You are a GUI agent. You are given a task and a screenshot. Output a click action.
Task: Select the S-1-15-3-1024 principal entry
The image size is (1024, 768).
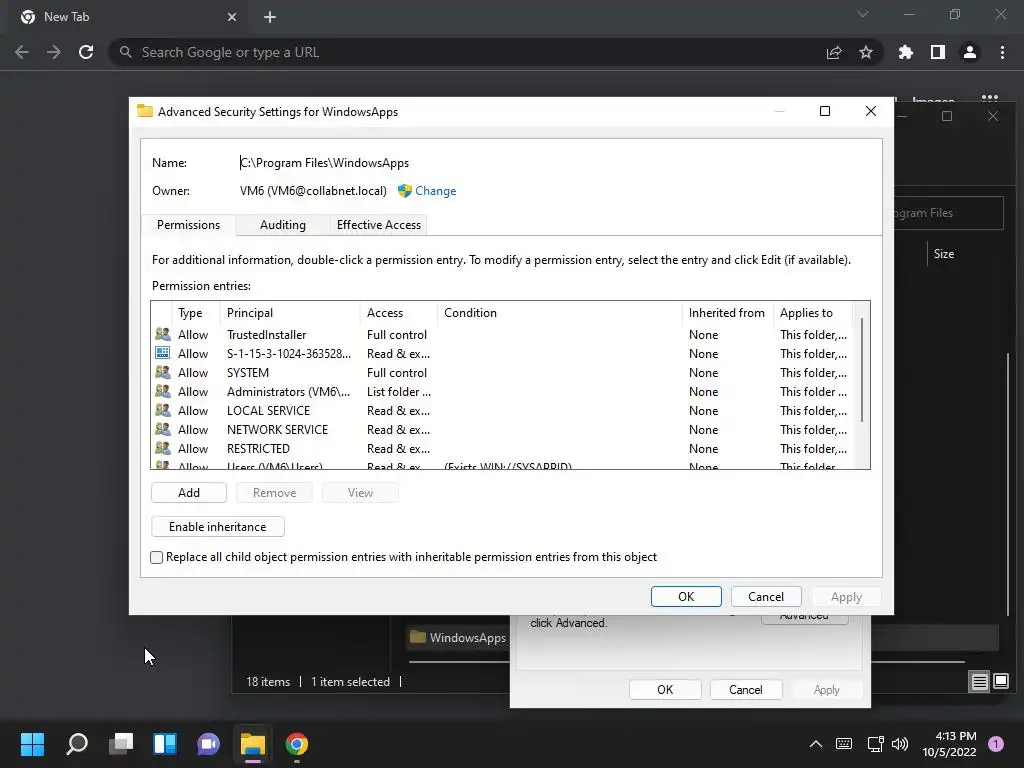(502, 353)
